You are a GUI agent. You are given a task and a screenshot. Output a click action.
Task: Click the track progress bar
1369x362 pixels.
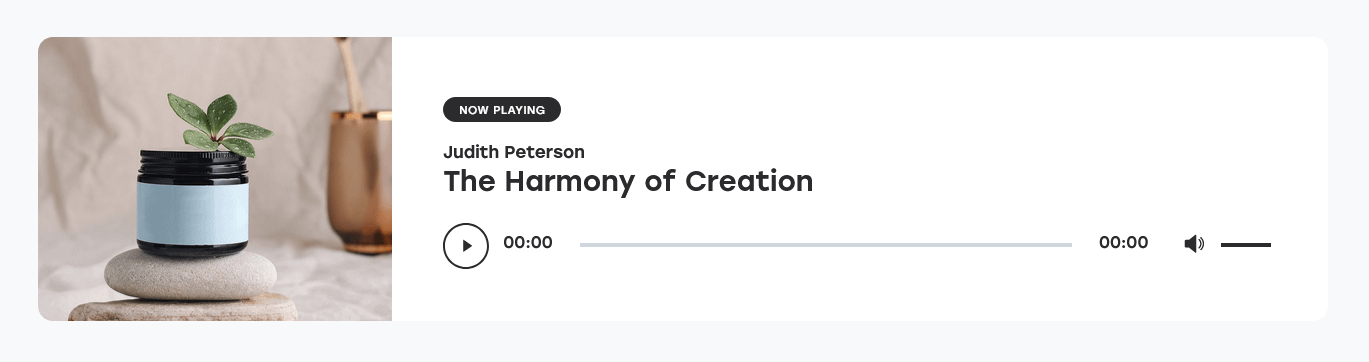pyautogui.click(x=826, y=244)
